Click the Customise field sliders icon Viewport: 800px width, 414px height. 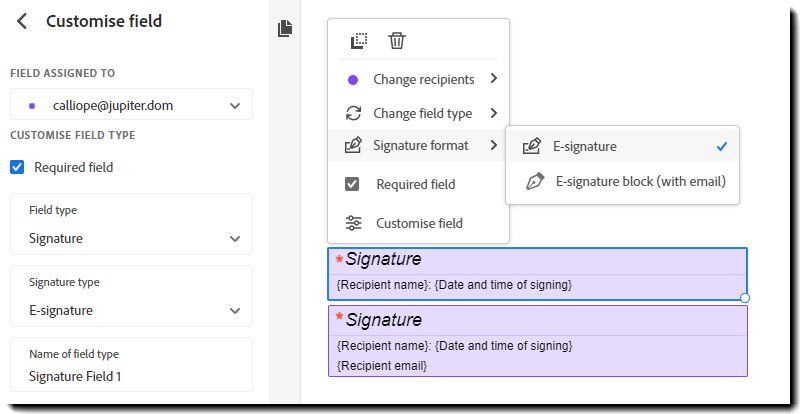(353, 223)
